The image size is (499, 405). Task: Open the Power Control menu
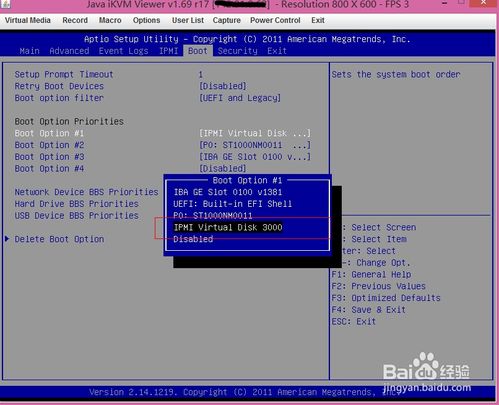pos(275,20)
